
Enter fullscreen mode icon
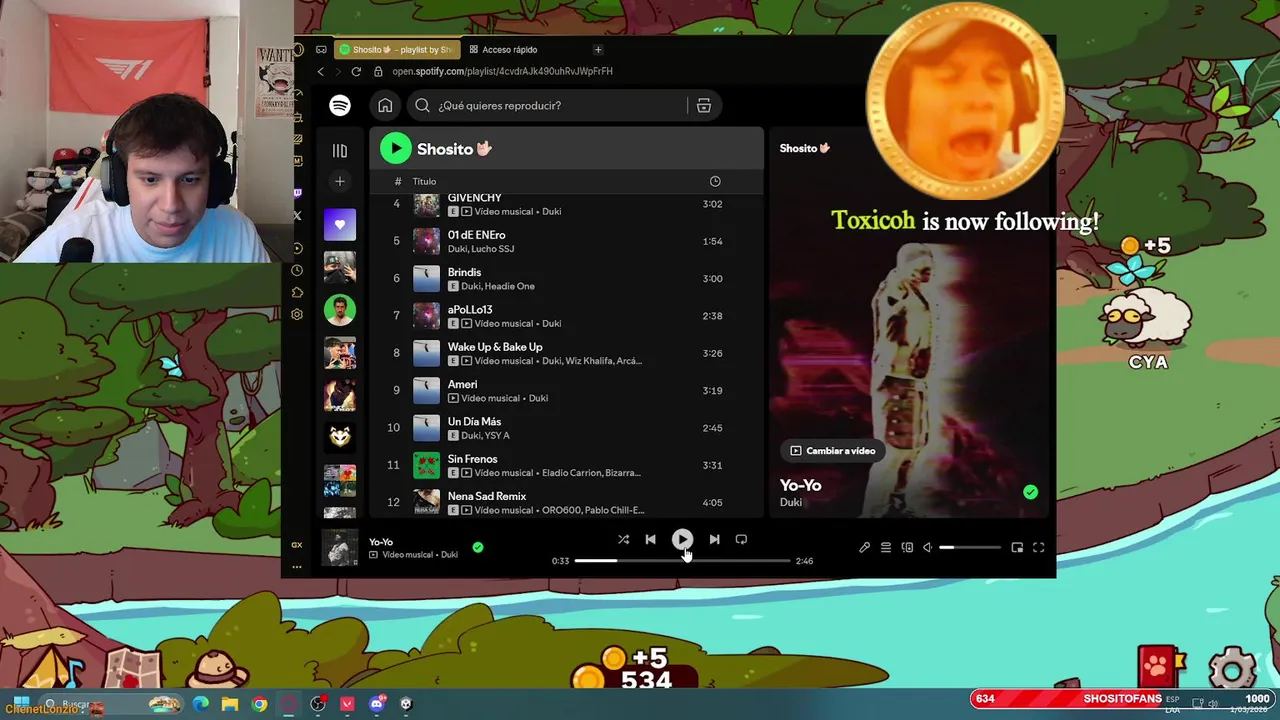pos(1038,547)
